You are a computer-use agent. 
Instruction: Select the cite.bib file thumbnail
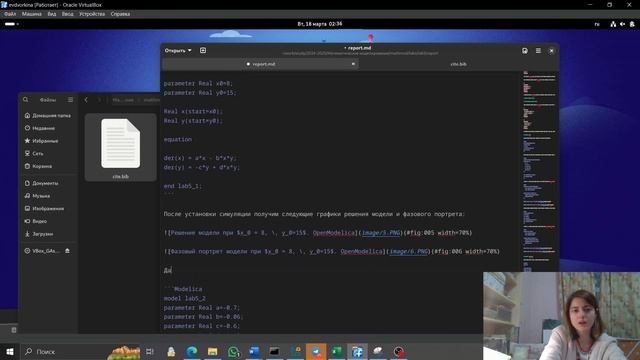[x=120, y=147]
